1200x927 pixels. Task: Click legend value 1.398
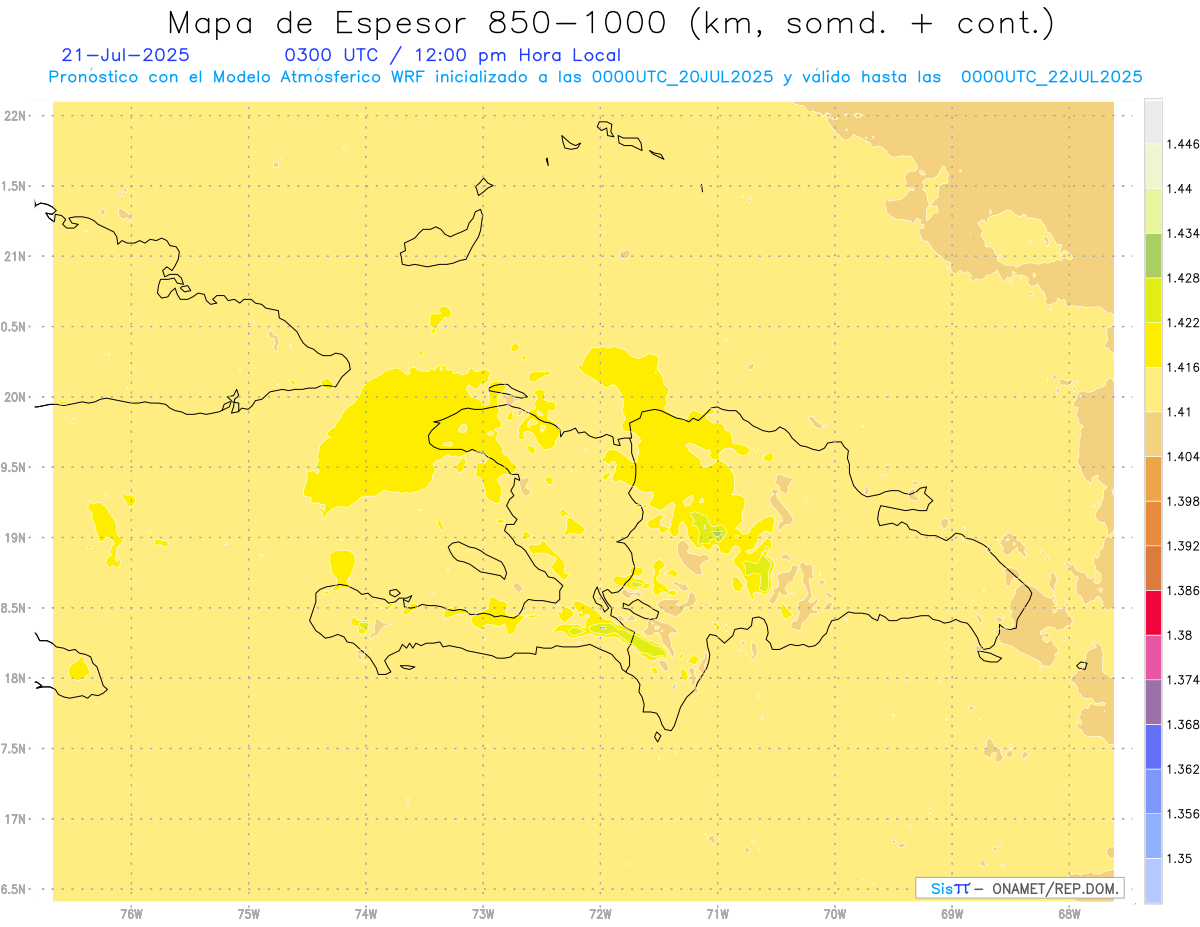point(1182,501)
